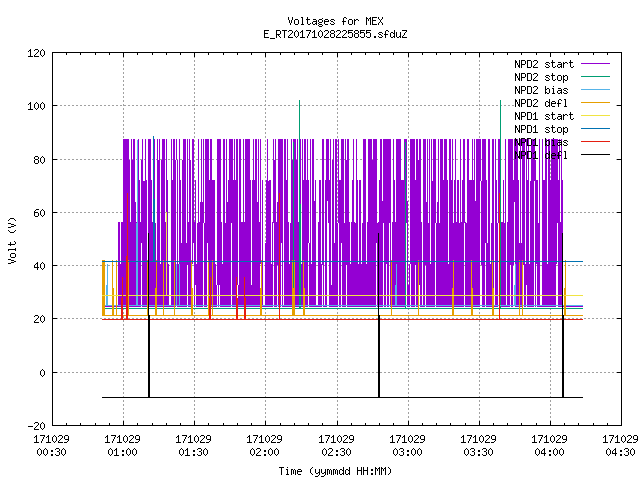Viewport: 640px width, 480px height.
Task: Click the y-axis tick value 120
Action: (x=36, y=53)
